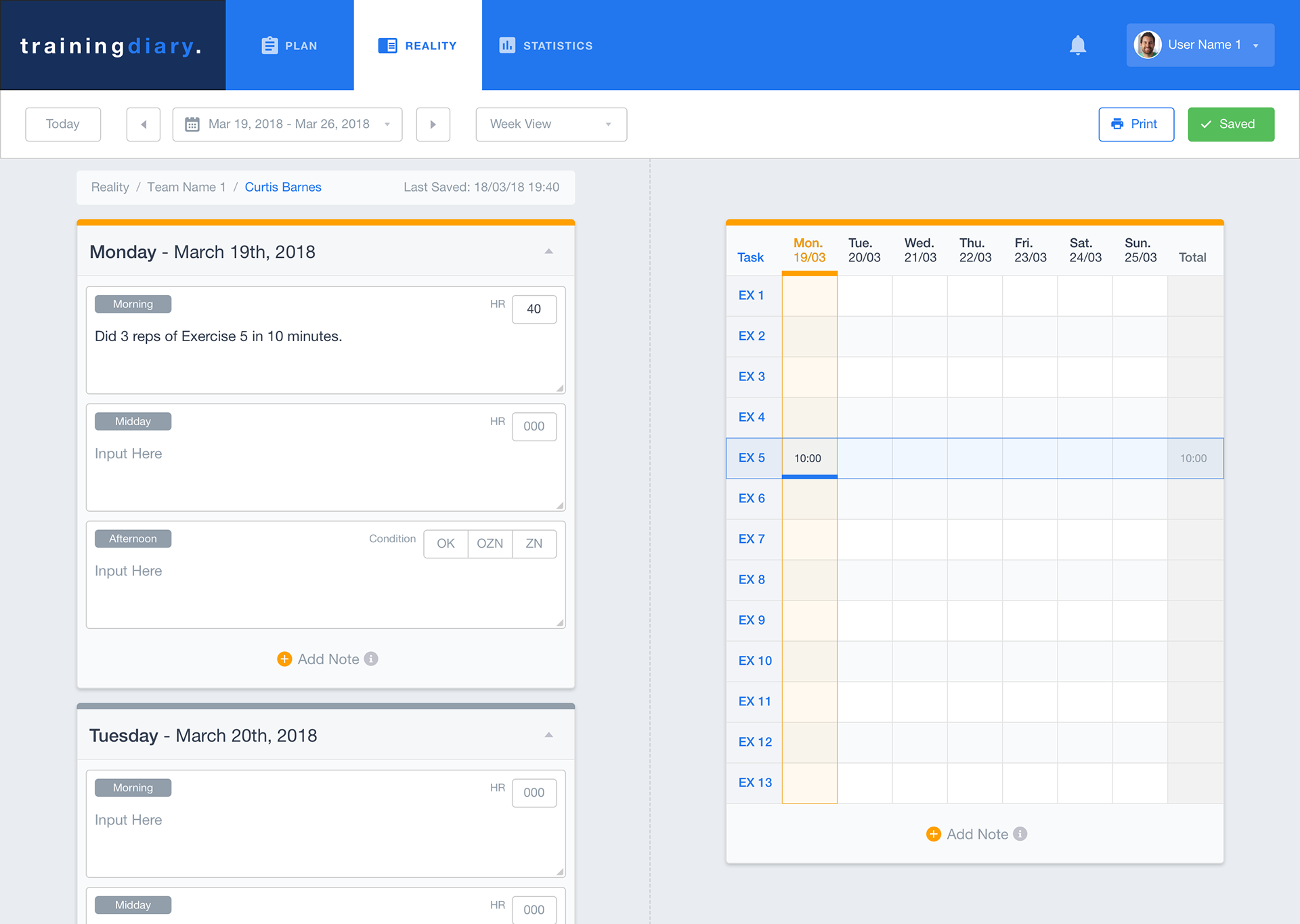Click the Monday Midday tag

pyautogui.click(x=133, y=421)
